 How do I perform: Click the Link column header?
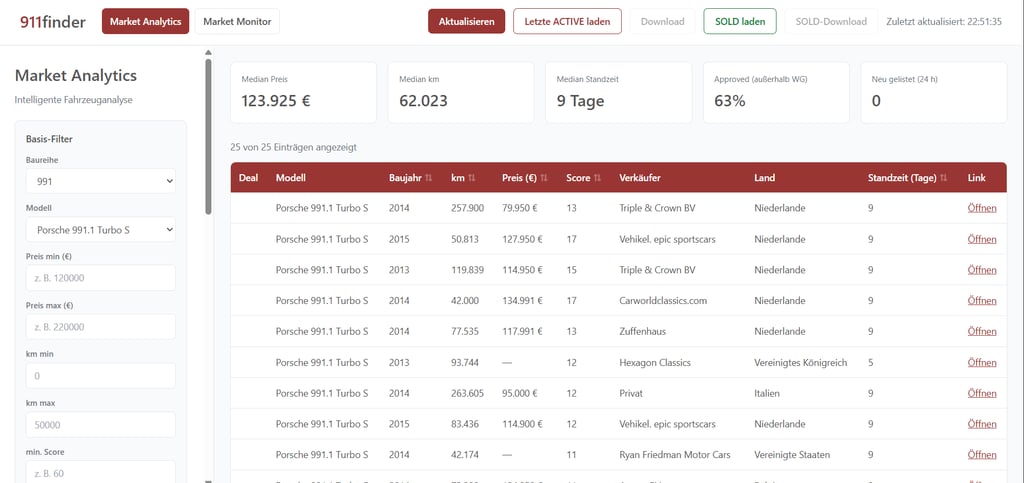(976, 178)
